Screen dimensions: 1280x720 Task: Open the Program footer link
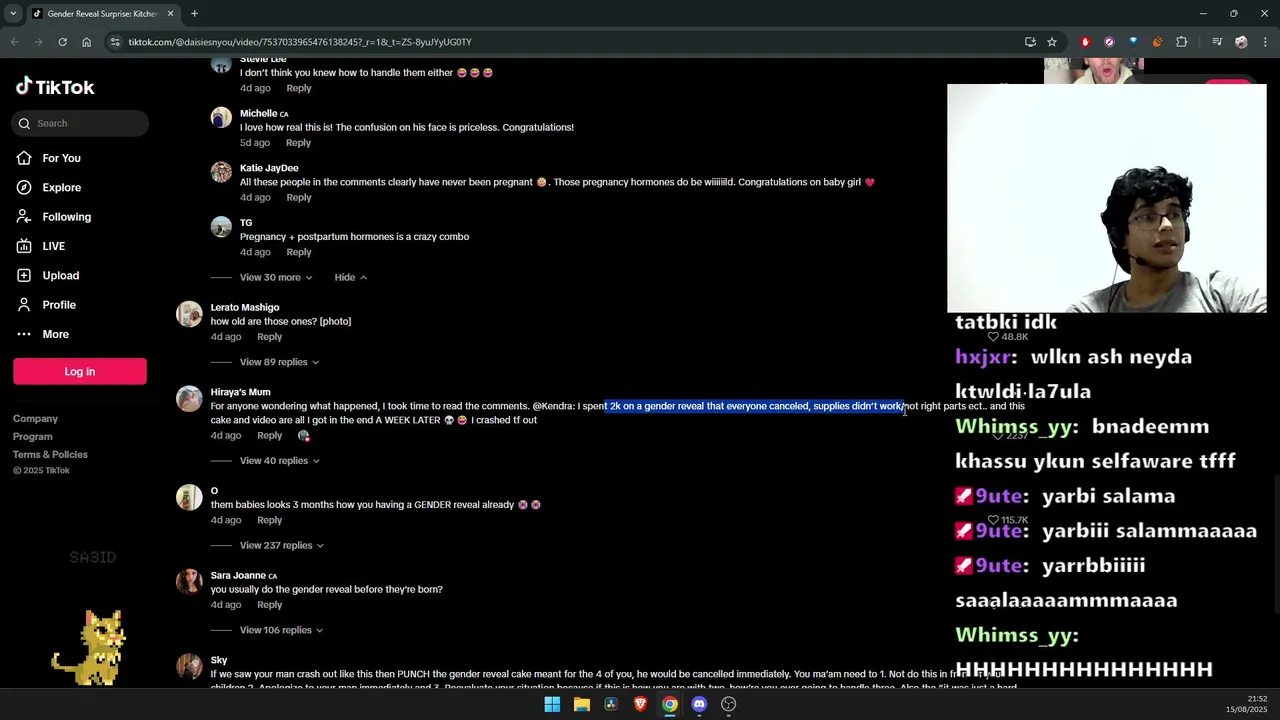(33, 437)
